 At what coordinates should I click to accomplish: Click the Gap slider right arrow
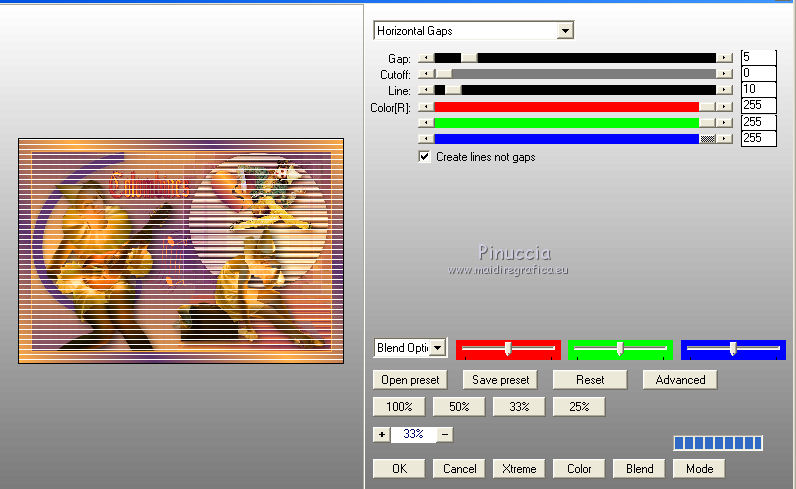pos(724,58)
